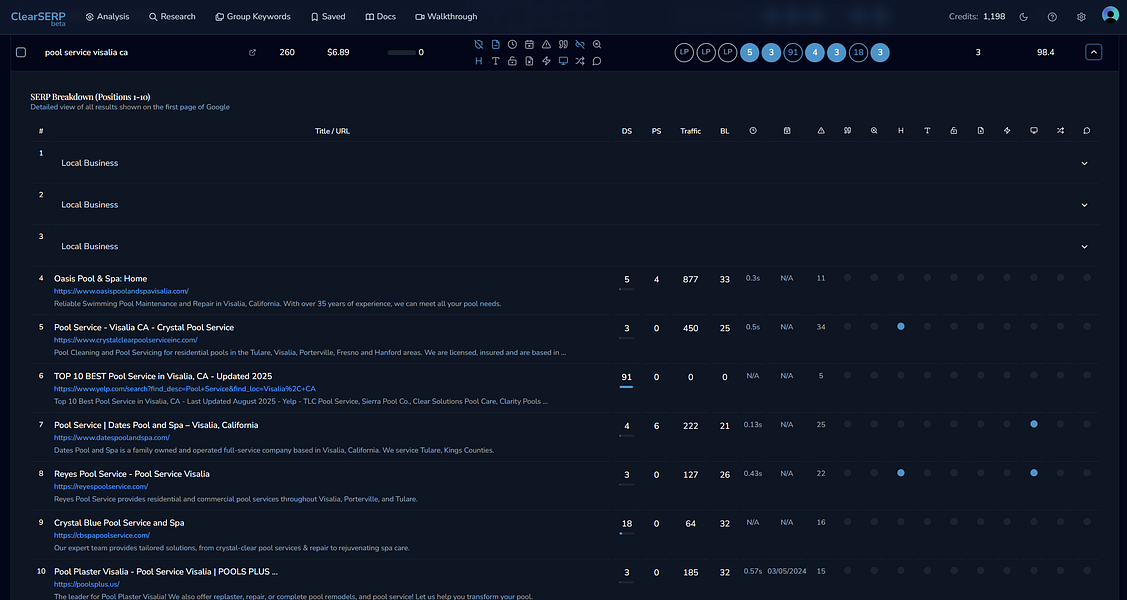Open crystalclearpoolserviceinc.com URL link
Viewport: 1127px width, 600px height.
[x=126, y=340]
